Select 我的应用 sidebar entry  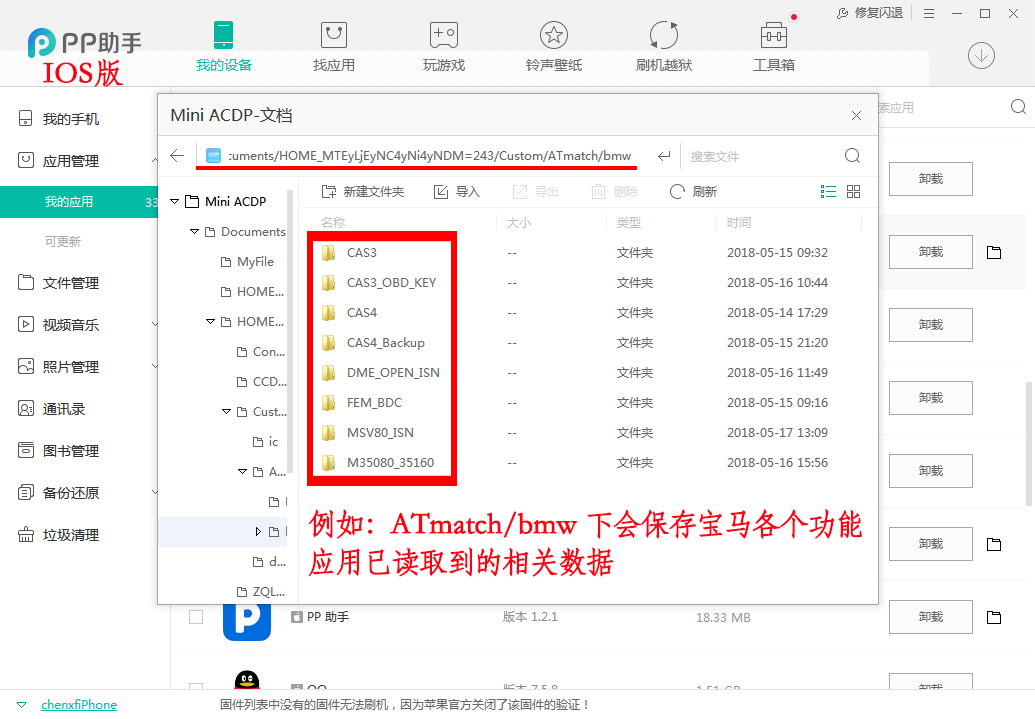79,202
